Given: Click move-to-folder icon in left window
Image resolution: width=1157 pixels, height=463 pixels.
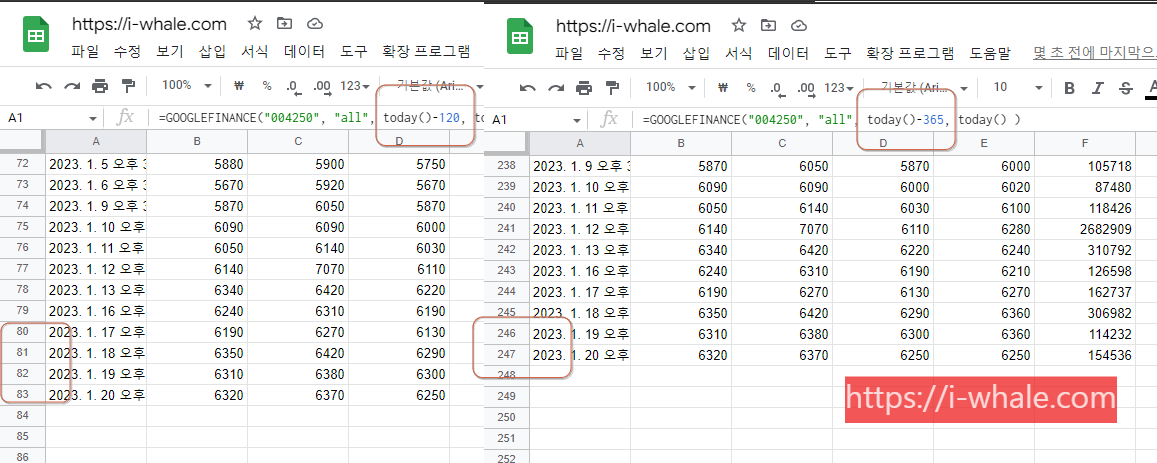Looking at the screenshot, I should coord(284,24).
